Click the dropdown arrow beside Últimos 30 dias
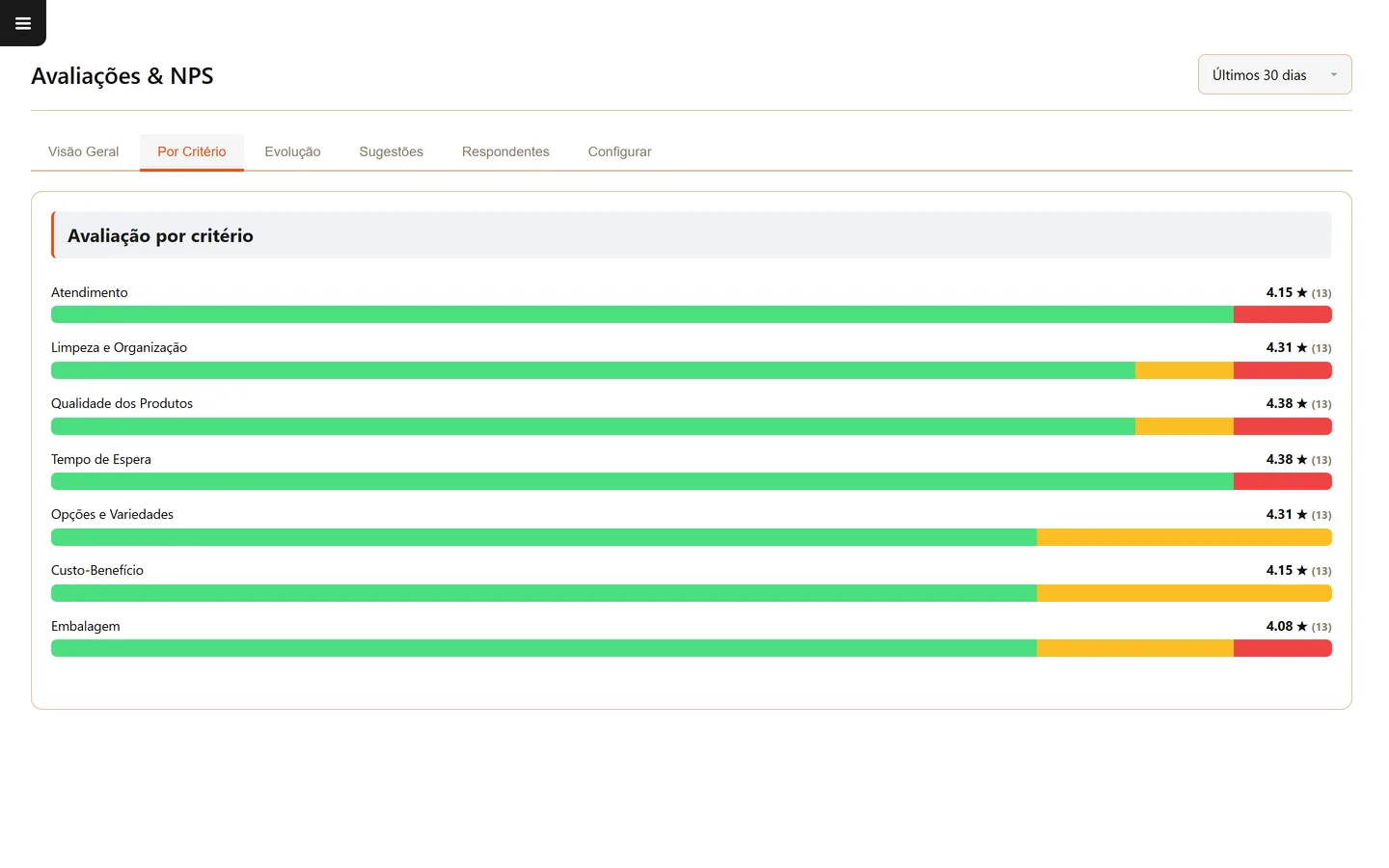 tap(1334, 75)
